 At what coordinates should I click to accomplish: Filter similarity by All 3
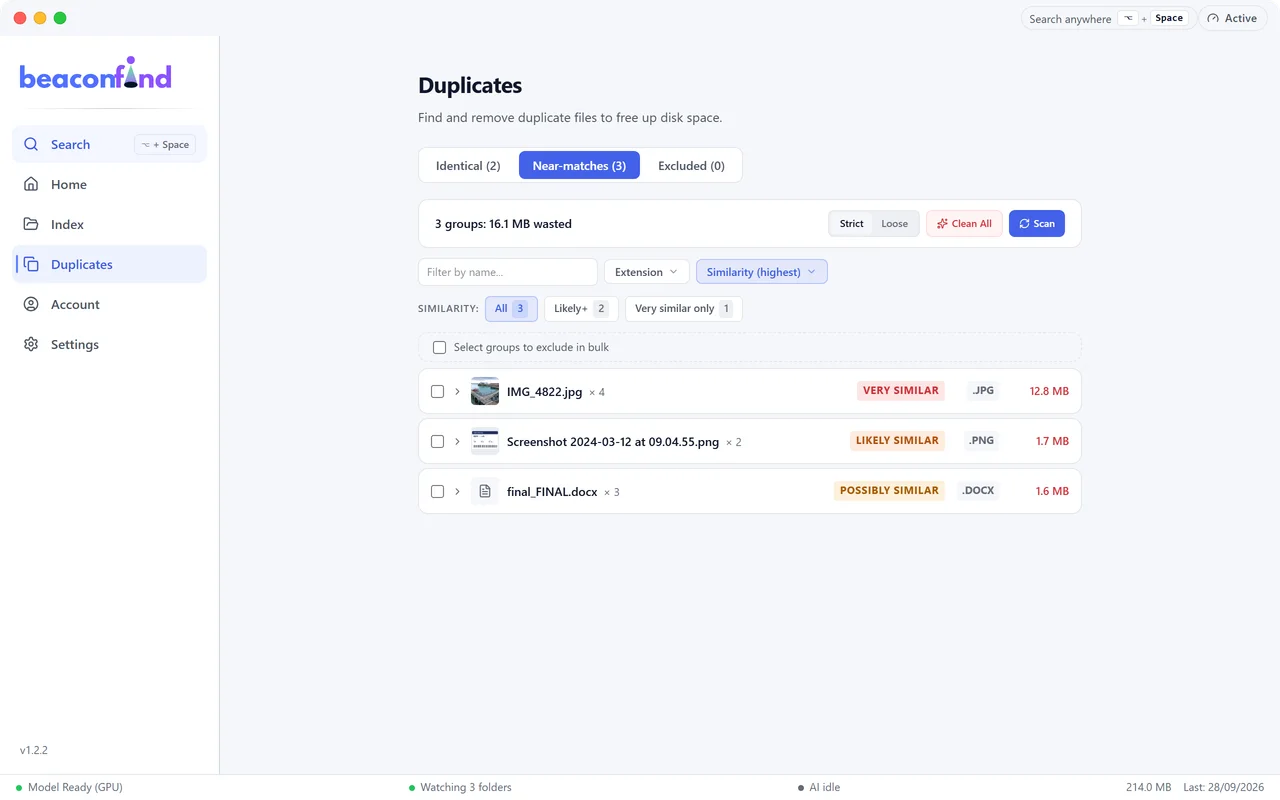(511, 308)
